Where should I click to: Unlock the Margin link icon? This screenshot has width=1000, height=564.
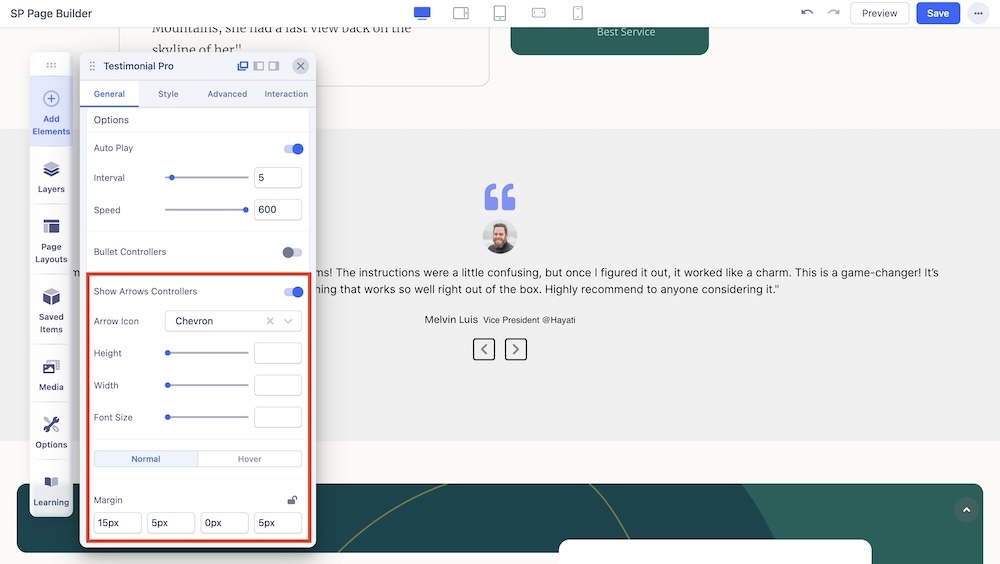[x=292, y=500]
